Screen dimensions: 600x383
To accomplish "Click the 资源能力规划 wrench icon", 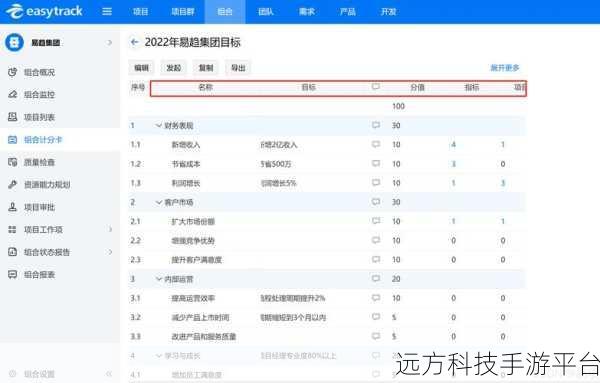I will [x=13, y=185].
